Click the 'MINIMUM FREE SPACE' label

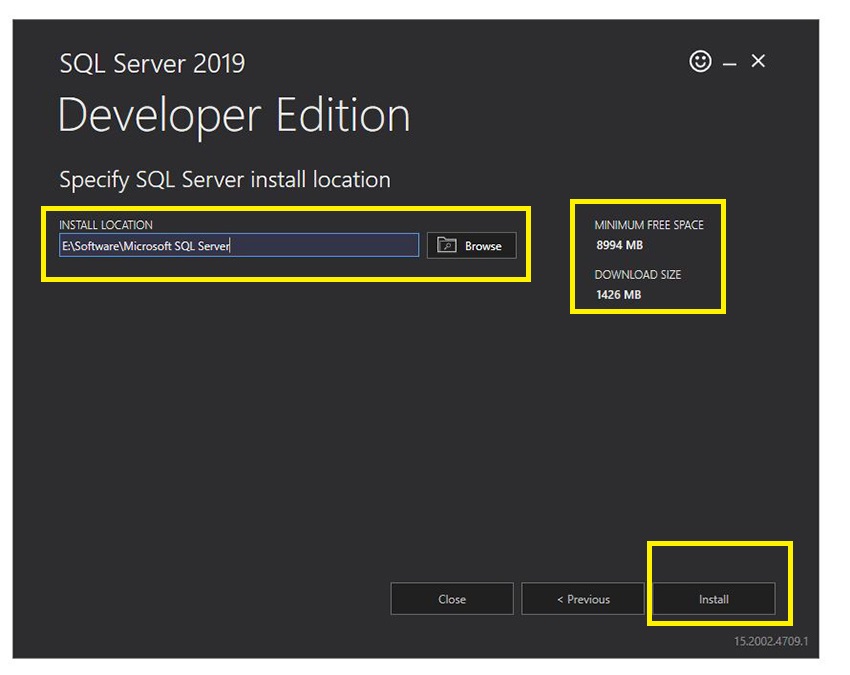[649, 225]
